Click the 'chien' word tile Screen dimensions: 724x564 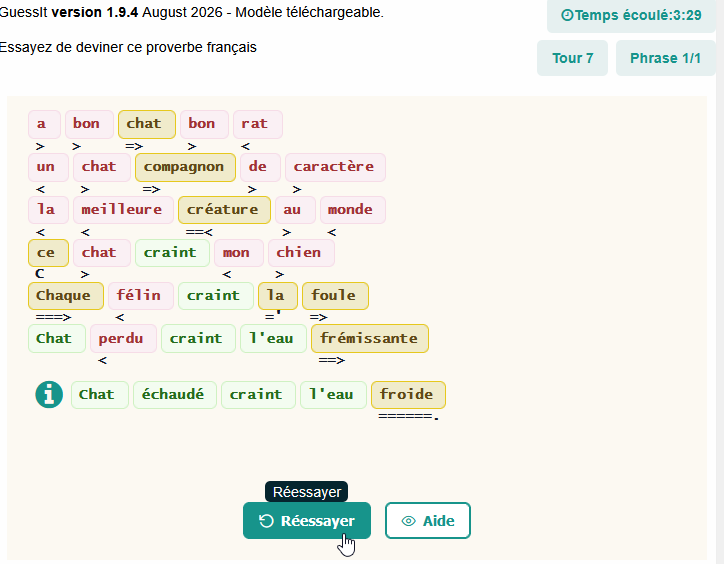[x=301, y=253]
